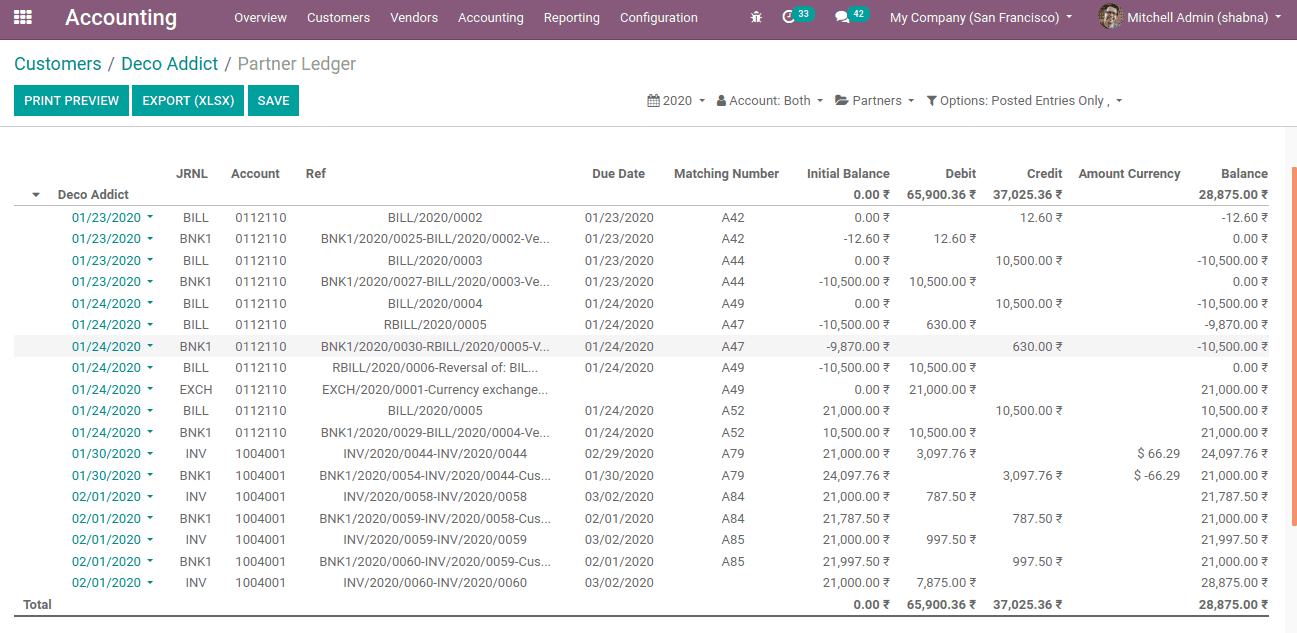This screenshot has width=1297, height=633.
Task: Click the Print Preview button
Action: (71, 101)
